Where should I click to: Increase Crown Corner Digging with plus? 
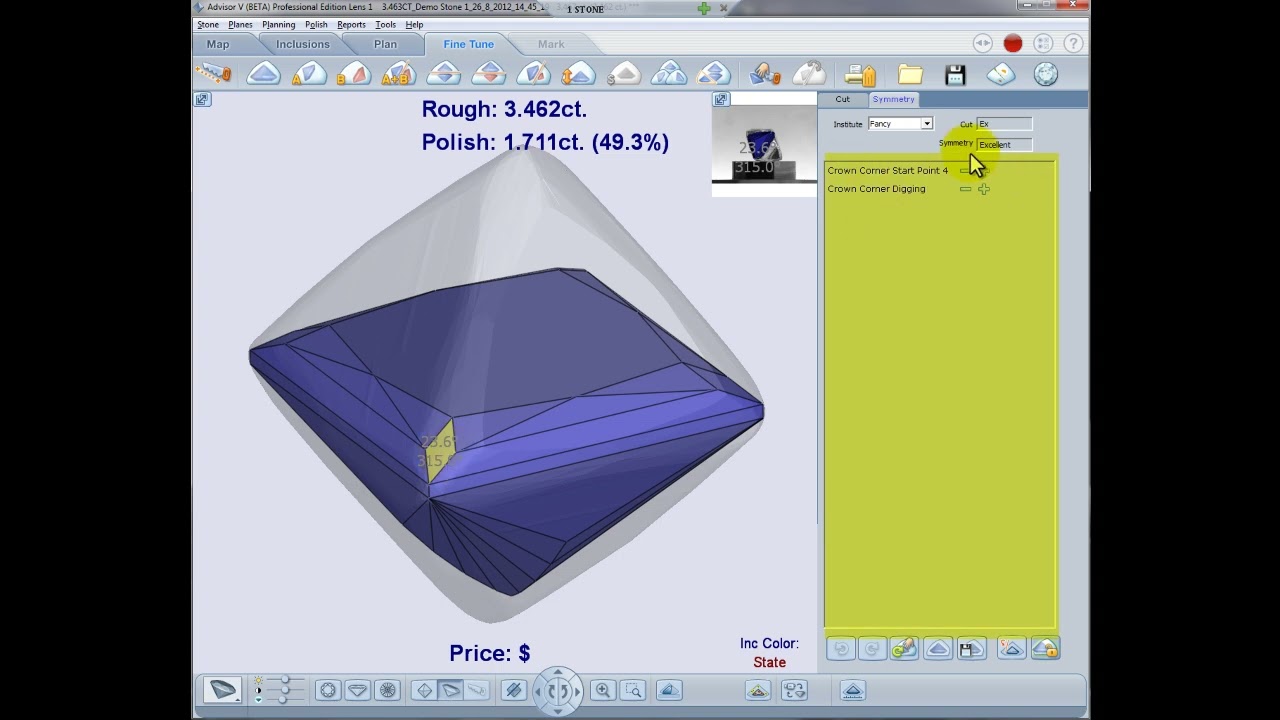(x=984, y=189)
